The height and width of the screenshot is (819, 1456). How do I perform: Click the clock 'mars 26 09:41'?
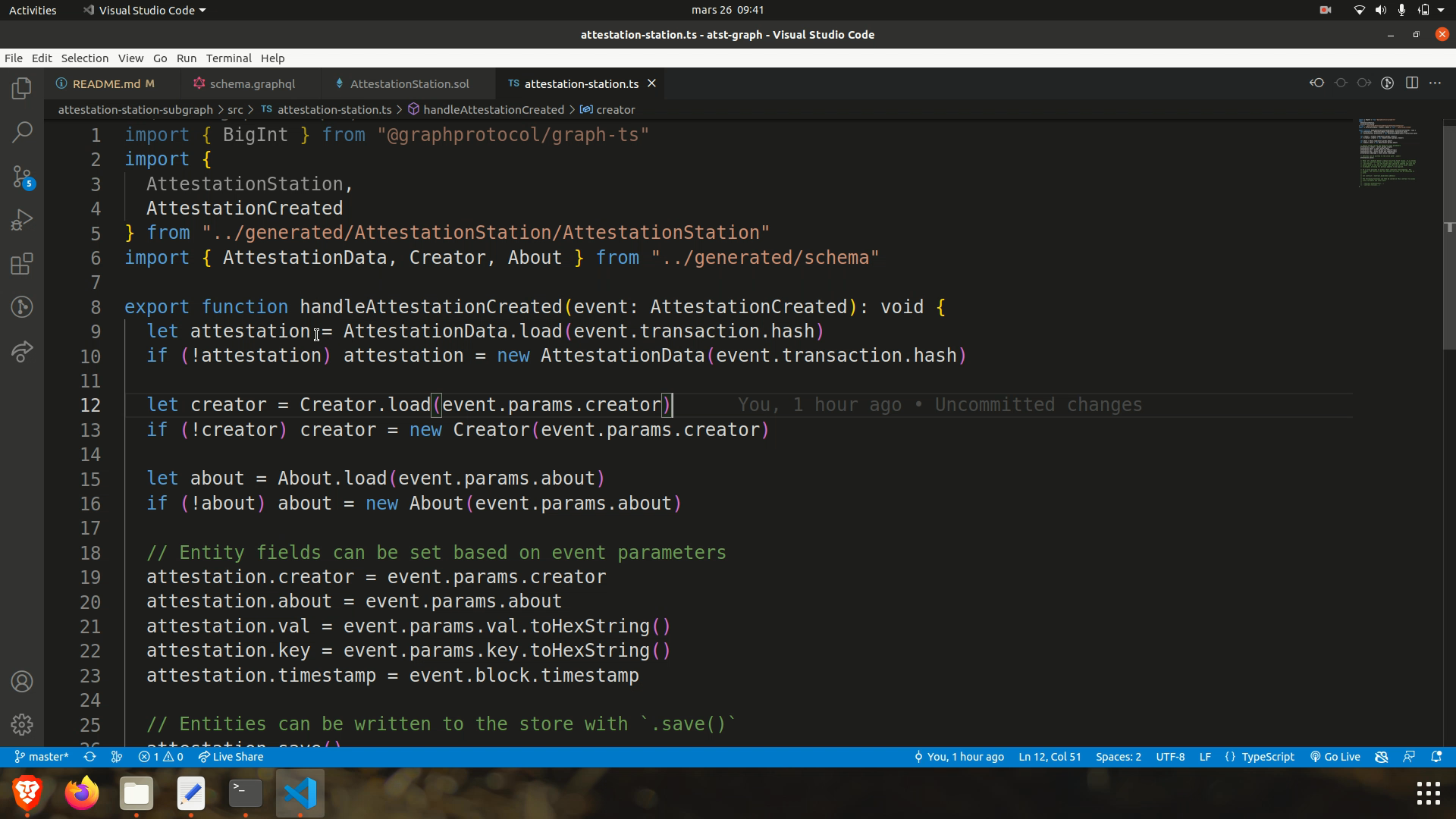(728, 10)
